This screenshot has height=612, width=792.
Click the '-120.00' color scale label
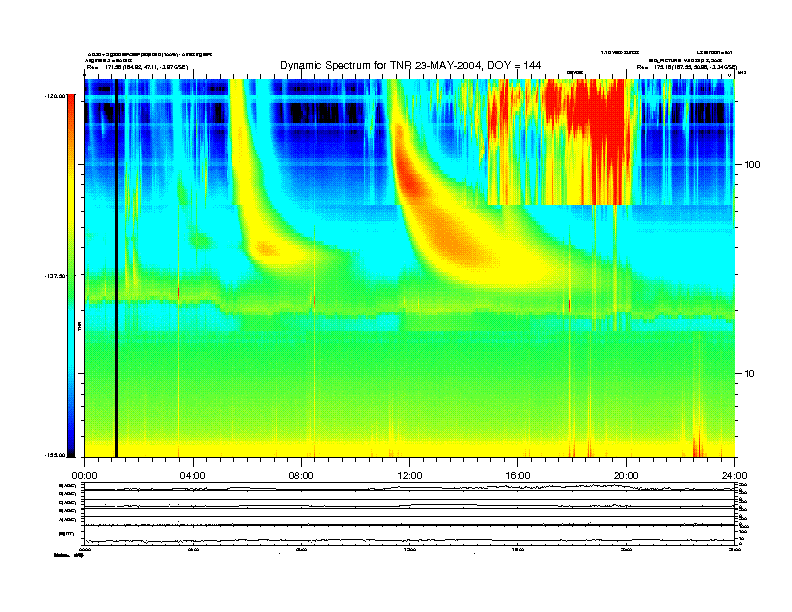(55, 96)
